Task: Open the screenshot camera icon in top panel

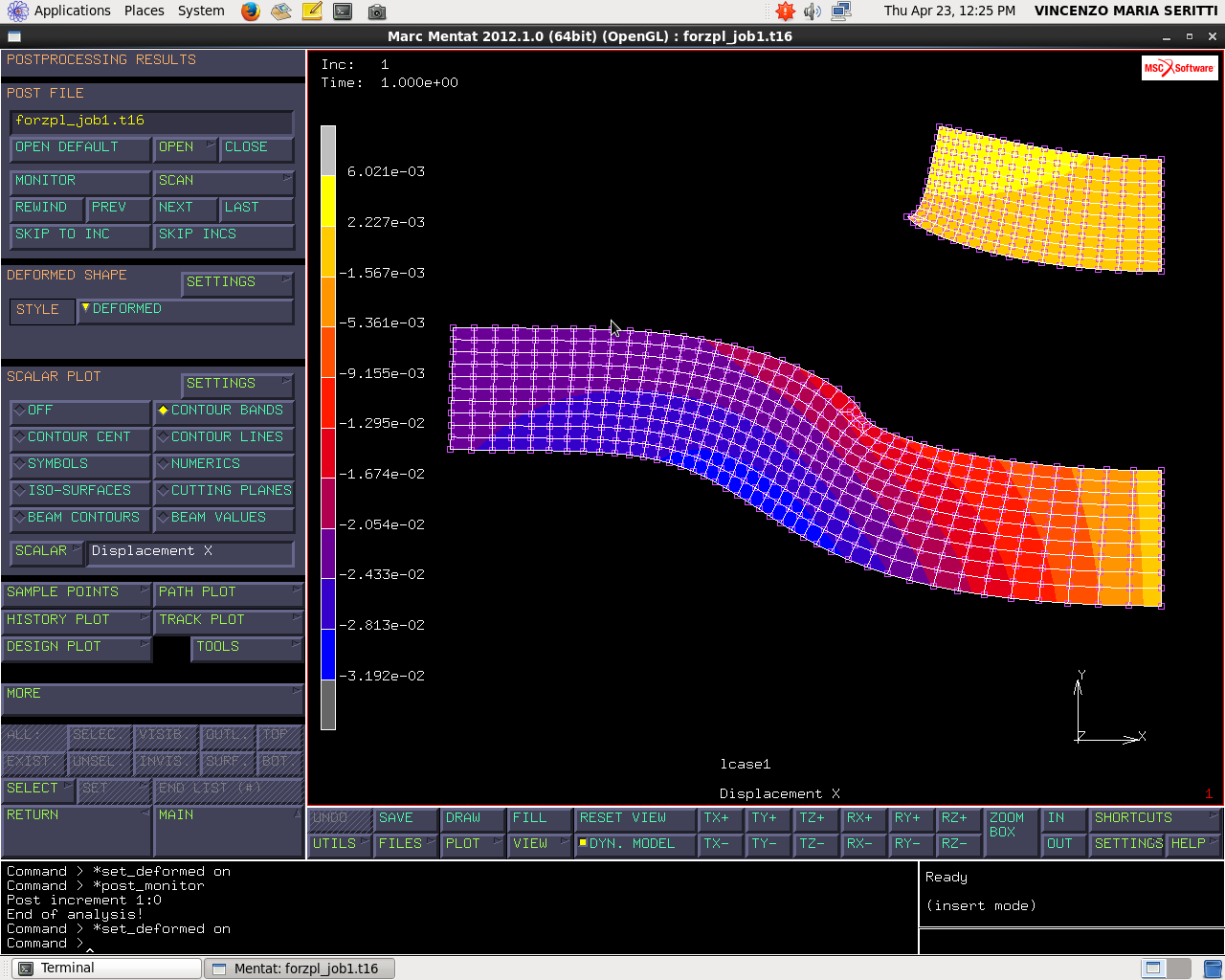Action: click(x=377, y=11)
